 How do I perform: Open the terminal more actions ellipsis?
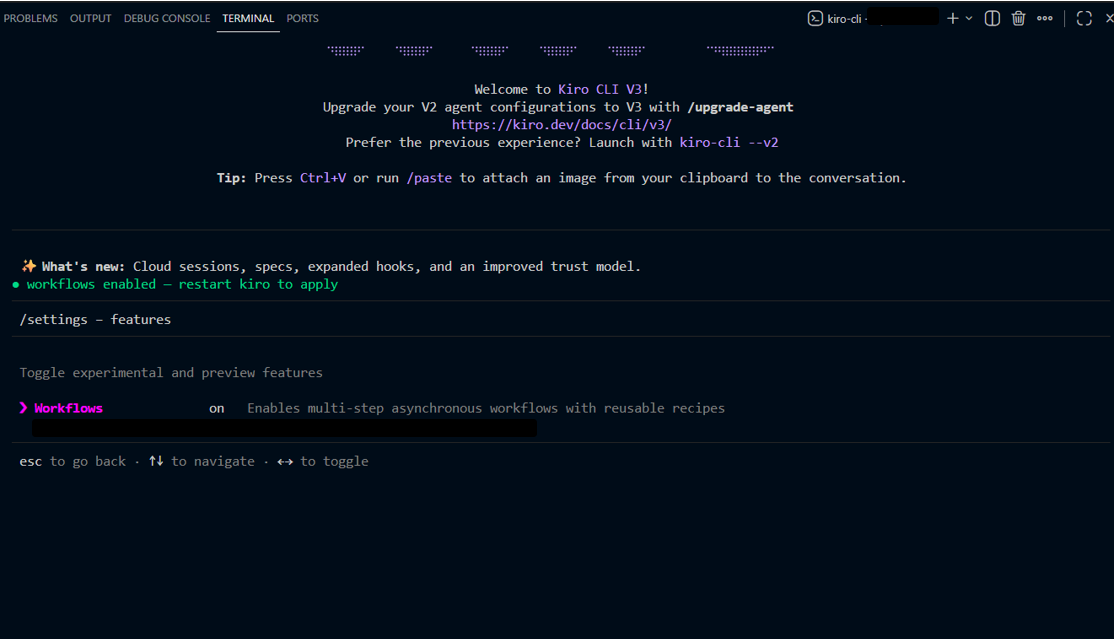click(x=1044, y=18)
